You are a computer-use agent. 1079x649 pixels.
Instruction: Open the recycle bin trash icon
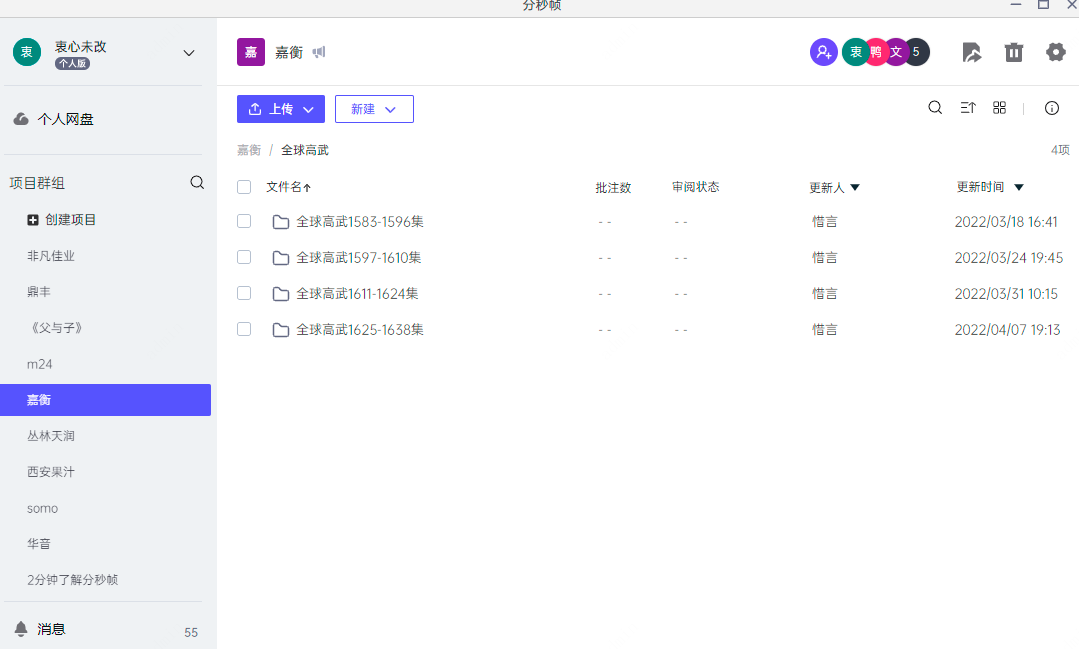point(1014,52)
